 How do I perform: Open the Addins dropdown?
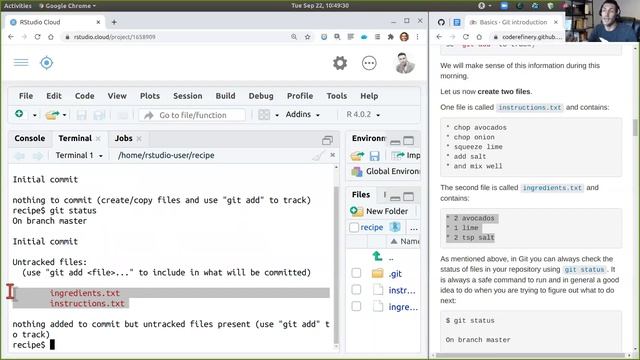[302, 115]
